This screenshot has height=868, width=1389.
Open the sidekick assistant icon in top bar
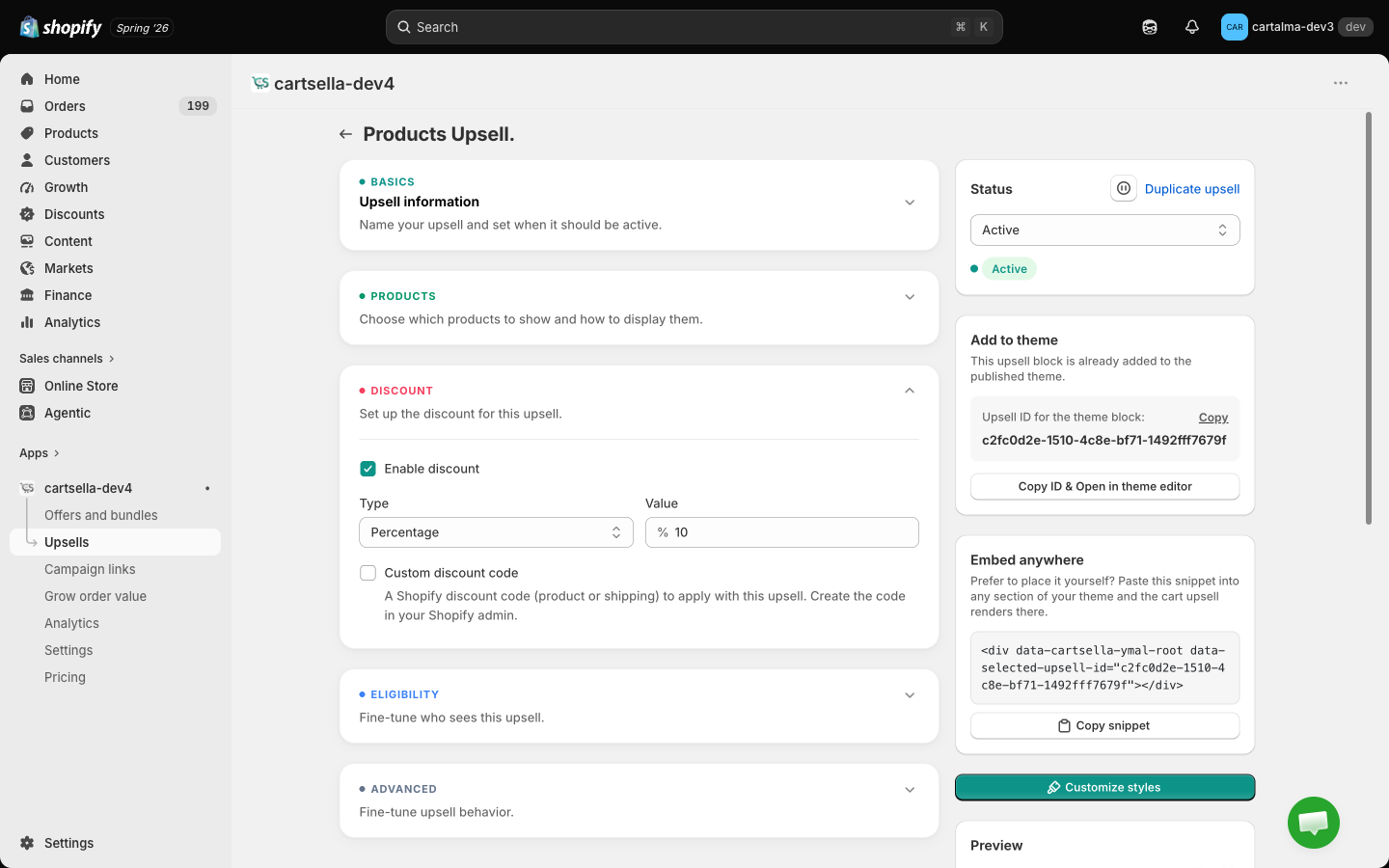(1150, 27)
